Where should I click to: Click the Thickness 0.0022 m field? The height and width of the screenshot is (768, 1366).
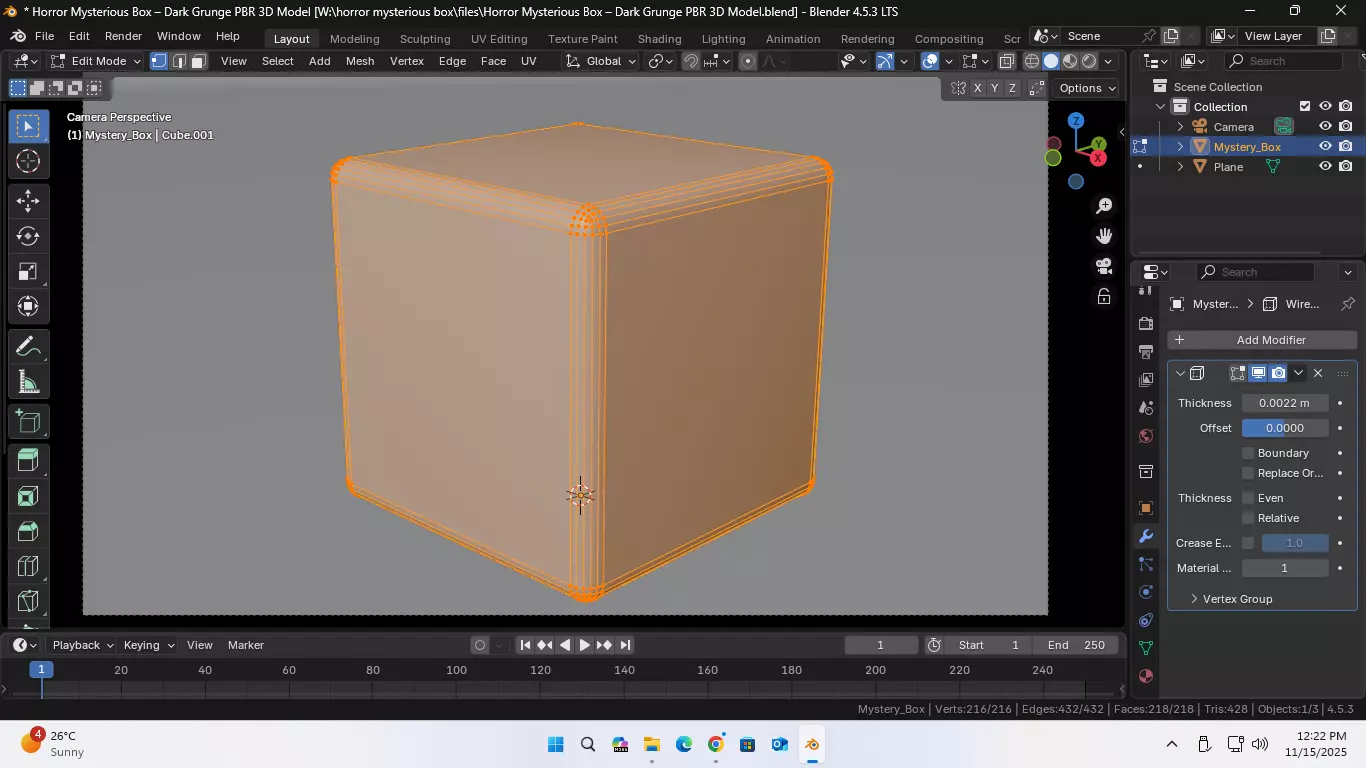pos(1285,403)
